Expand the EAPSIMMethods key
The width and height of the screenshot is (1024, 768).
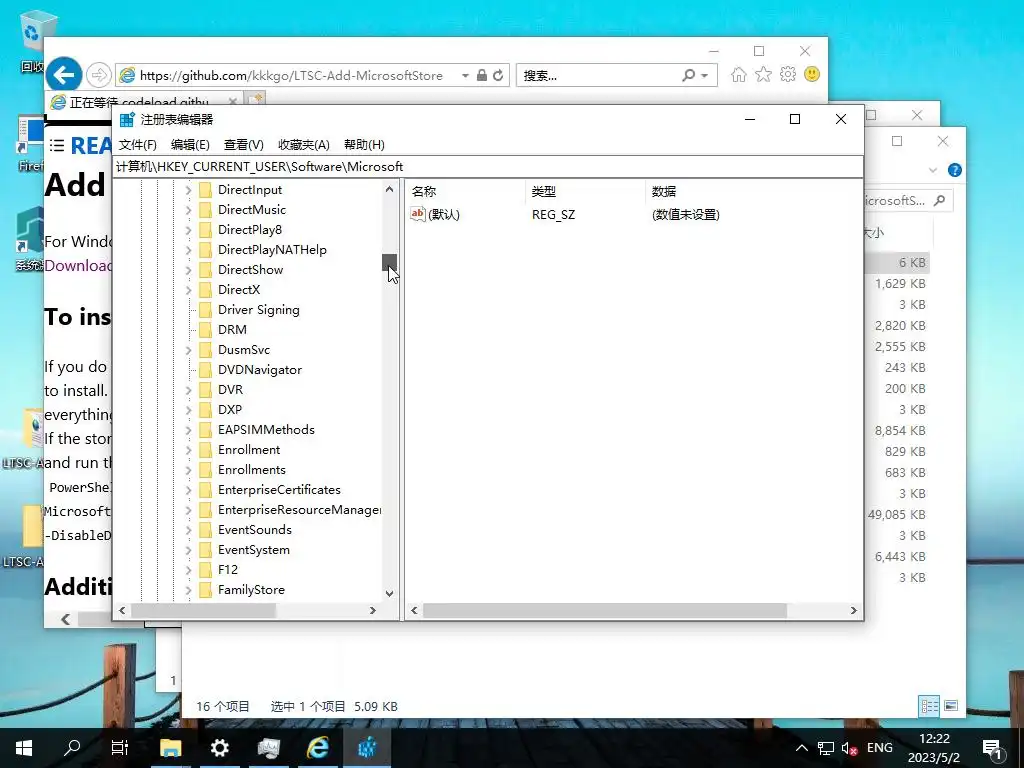click(189, 430)
